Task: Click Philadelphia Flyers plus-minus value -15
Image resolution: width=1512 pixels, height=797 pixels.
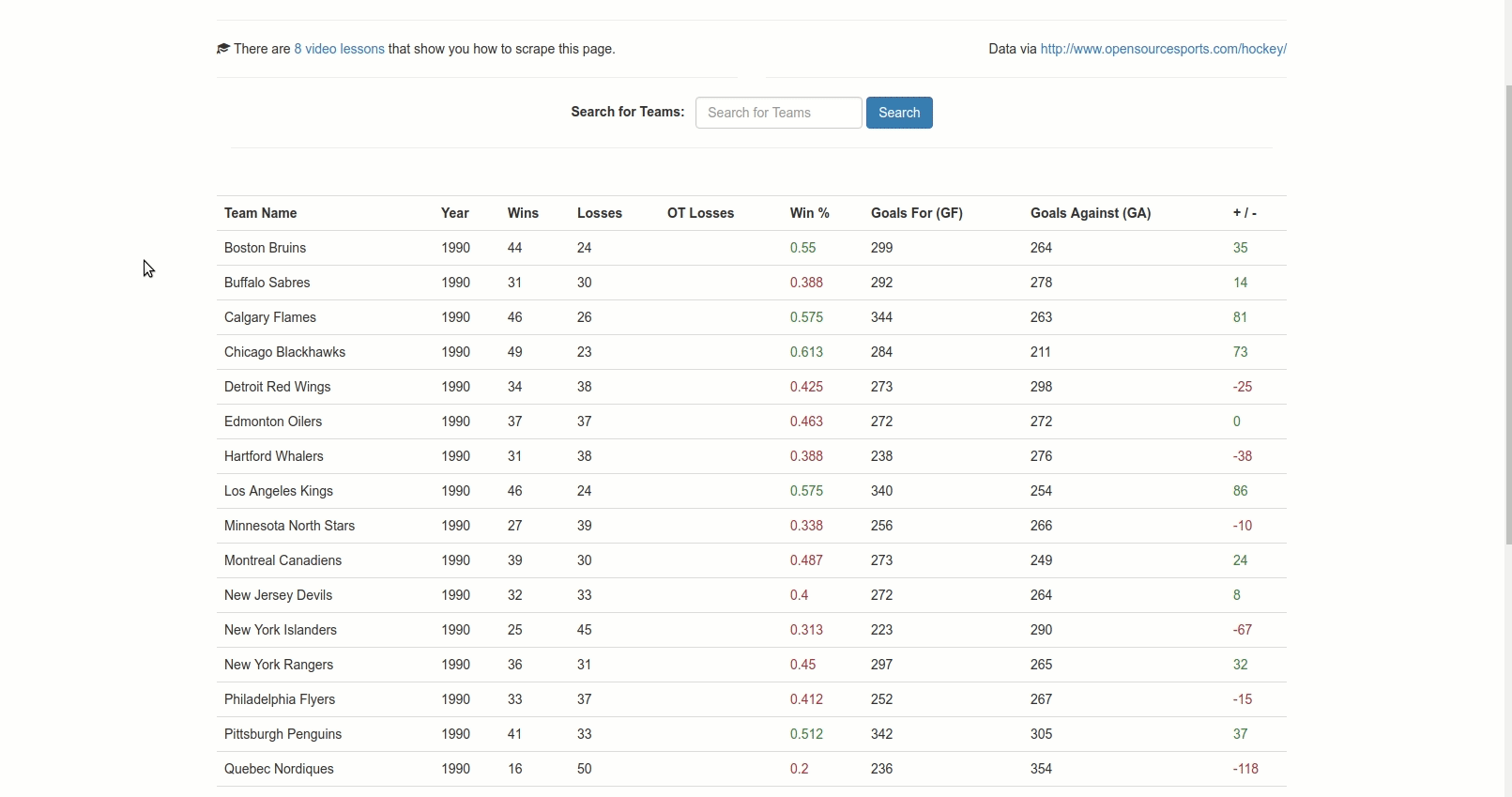Action: click(x=1243, y=699)
